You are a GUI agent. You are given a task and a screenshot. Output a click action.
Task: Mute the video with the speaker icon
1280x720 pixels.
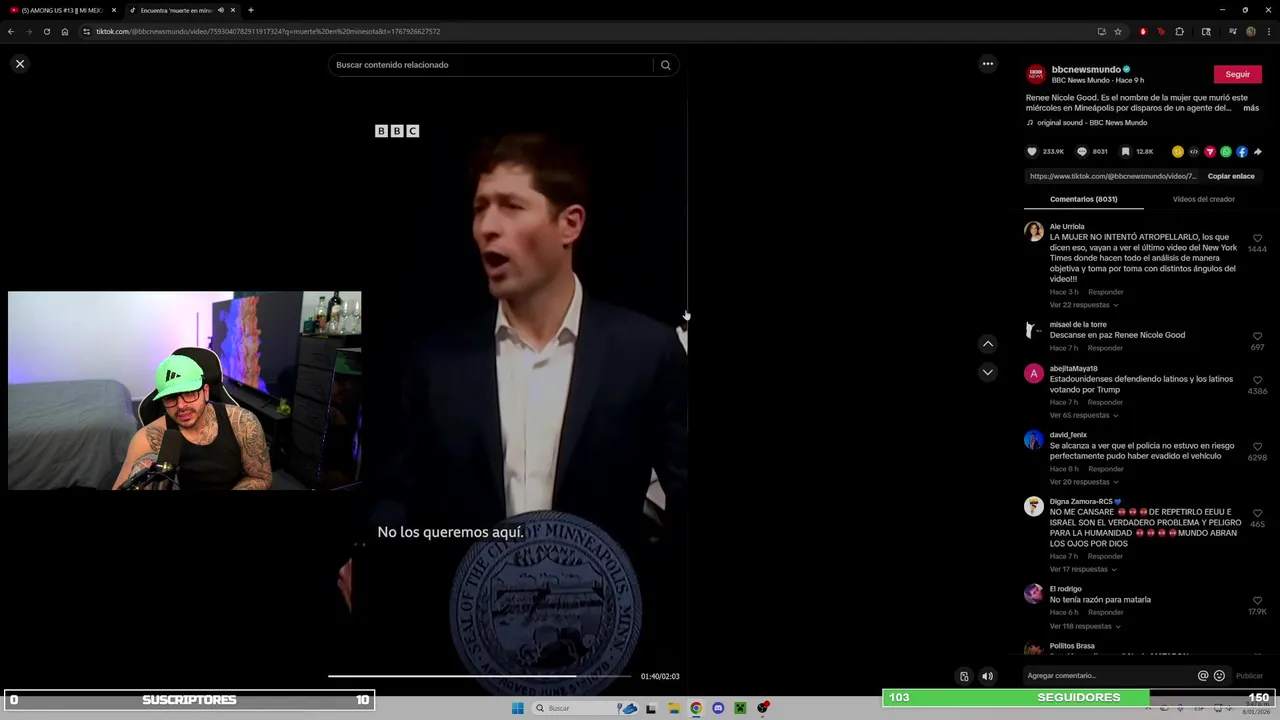point(987,676)
